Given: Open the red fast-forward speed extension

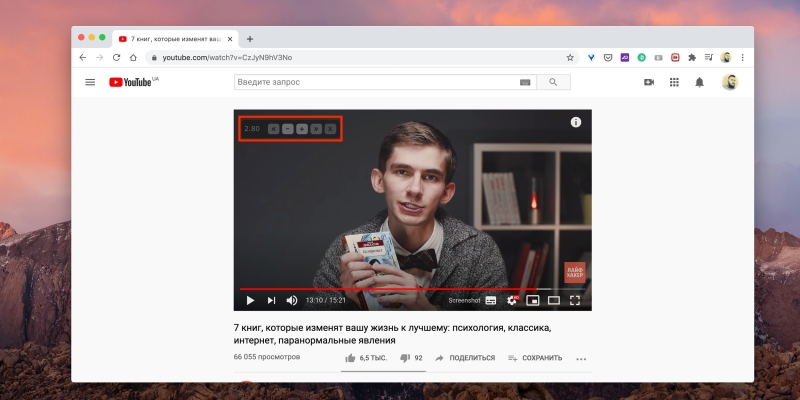Looking at the screenshot, I should pos(676,58).
